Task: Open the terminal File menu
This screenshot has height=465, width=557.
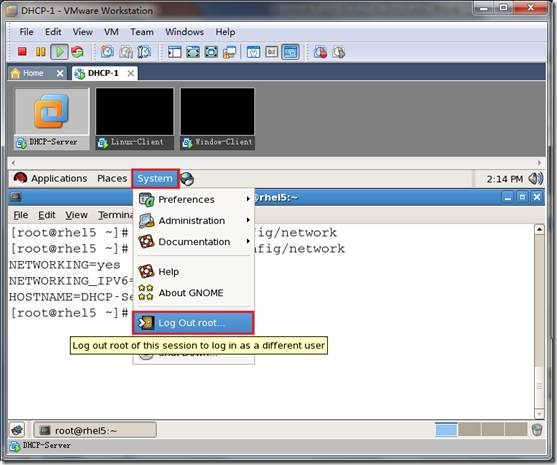Action: [21, 215]
